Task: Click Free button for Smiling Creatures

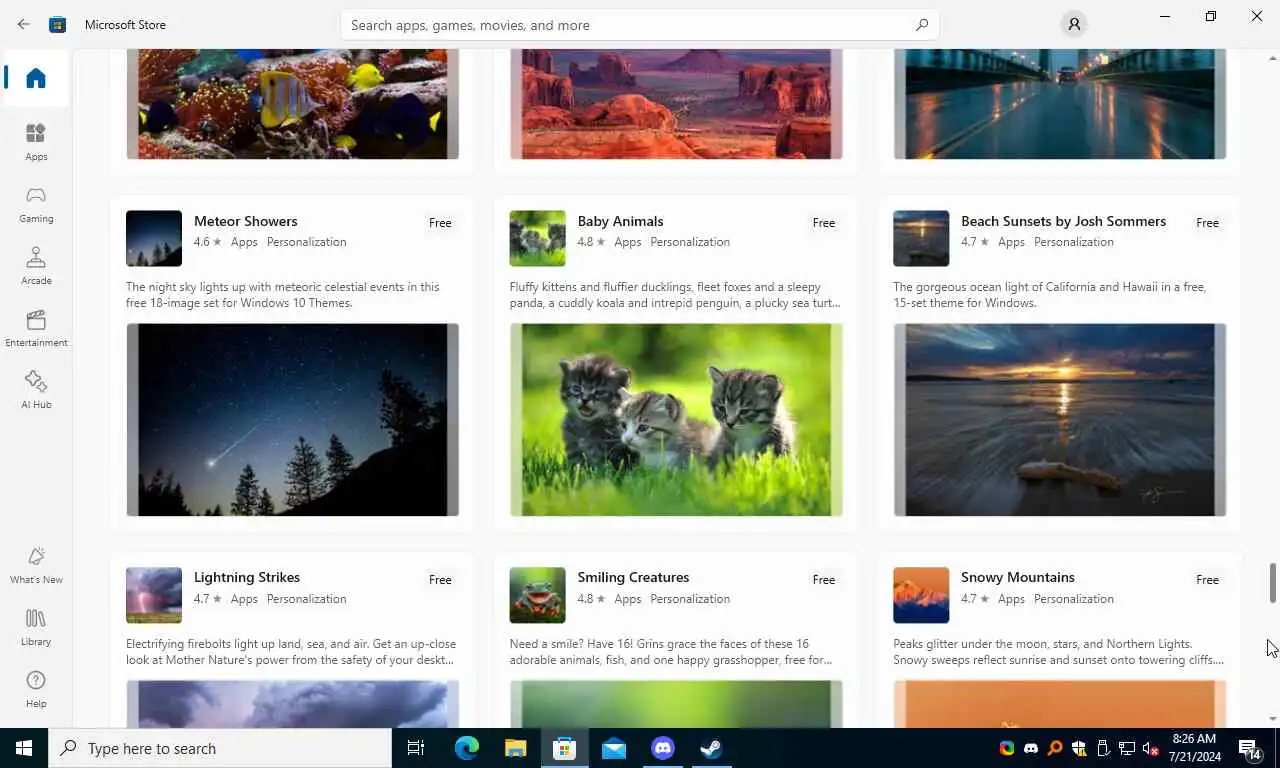Action: tap(824, 580)
